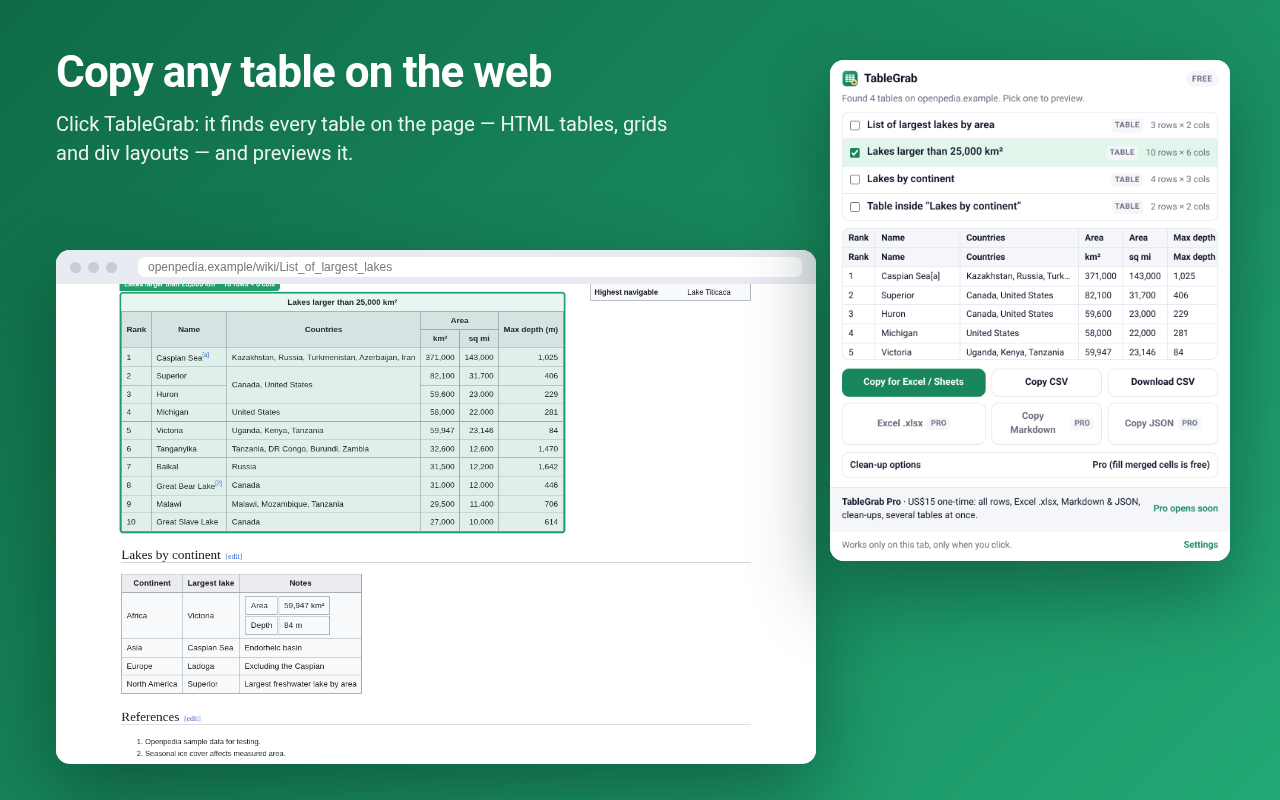This screenshot has height=800, width=1280.
Task: Click Copy for Excel / Sheets button
Action: click(x=914, y=382)
